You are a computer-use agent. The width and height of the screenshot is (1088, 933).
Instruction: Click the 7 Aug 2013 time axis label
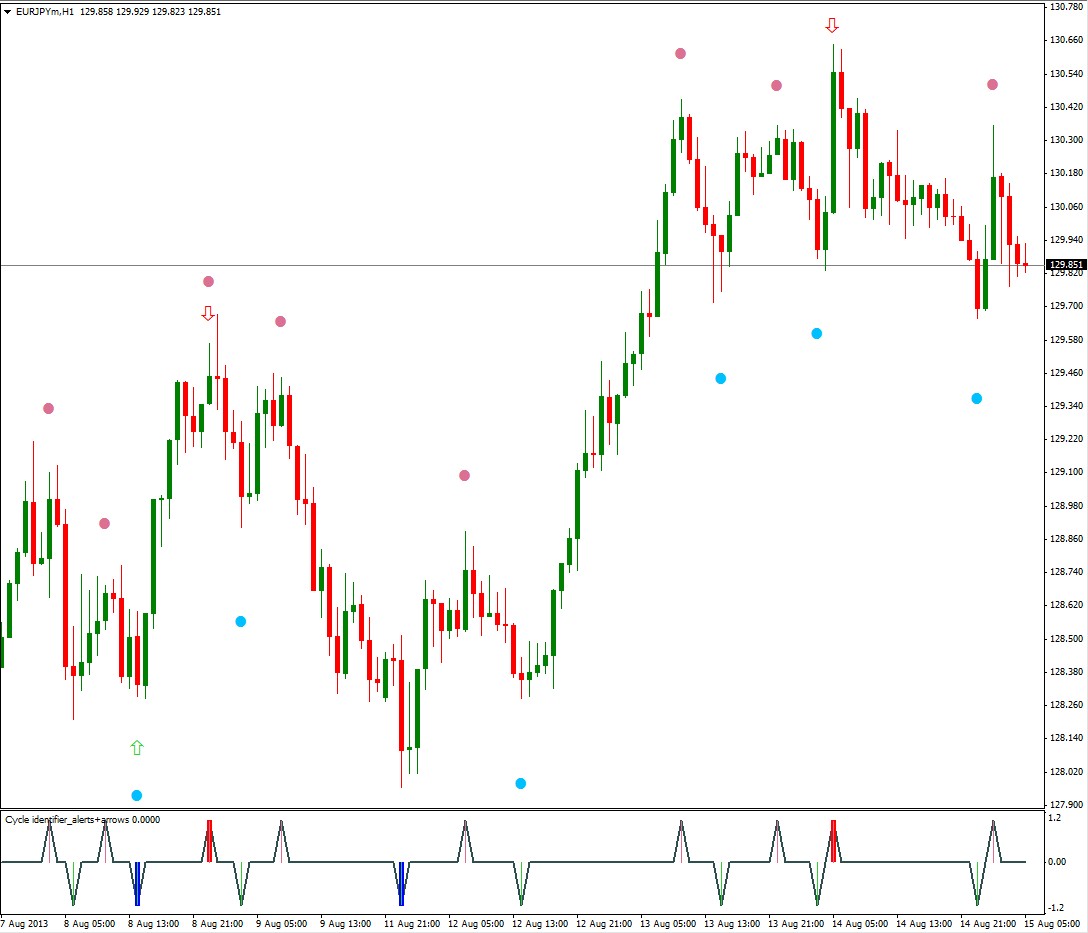(25, 924)
